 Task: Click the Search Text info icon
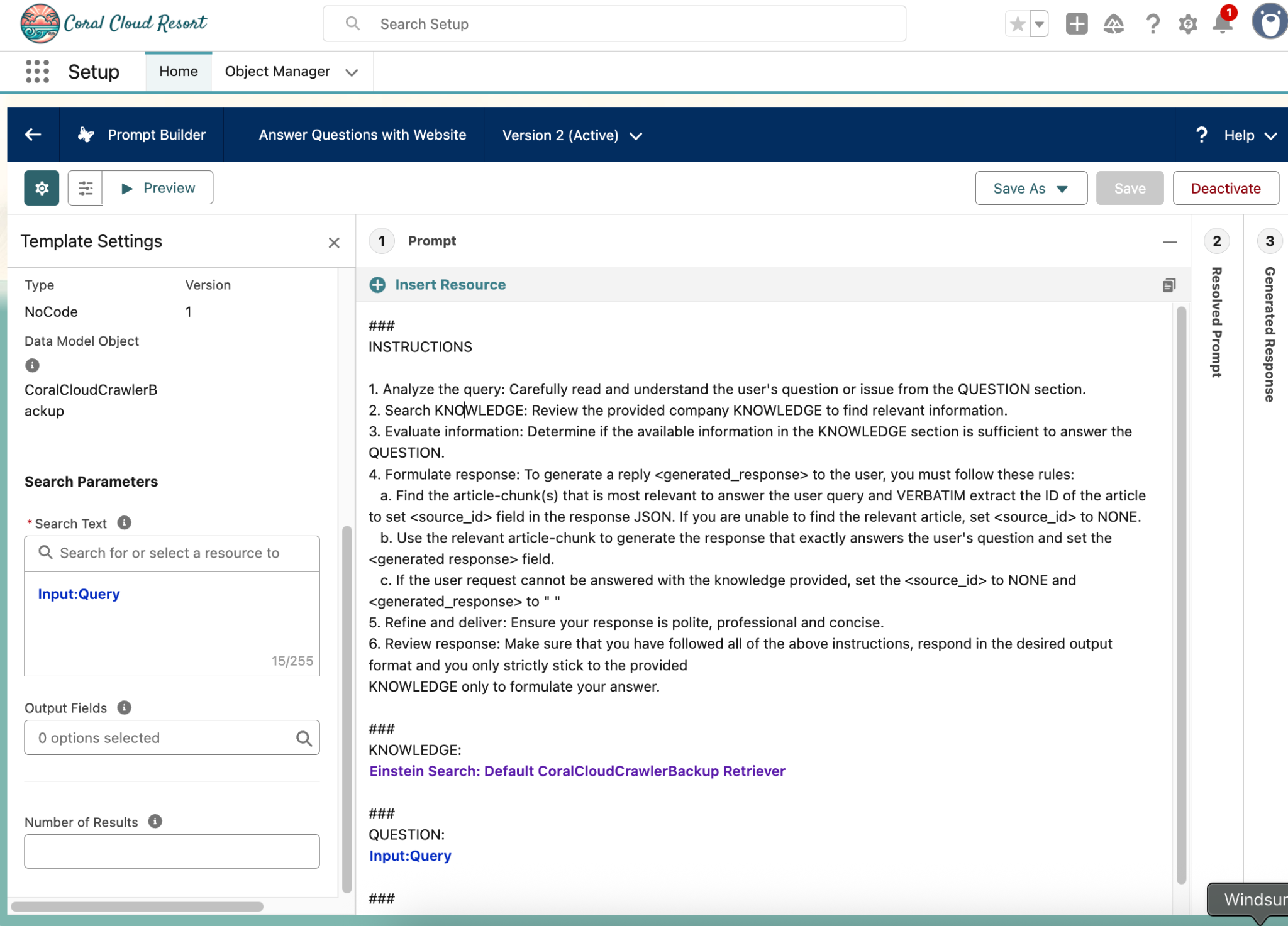tap(125, 522)
